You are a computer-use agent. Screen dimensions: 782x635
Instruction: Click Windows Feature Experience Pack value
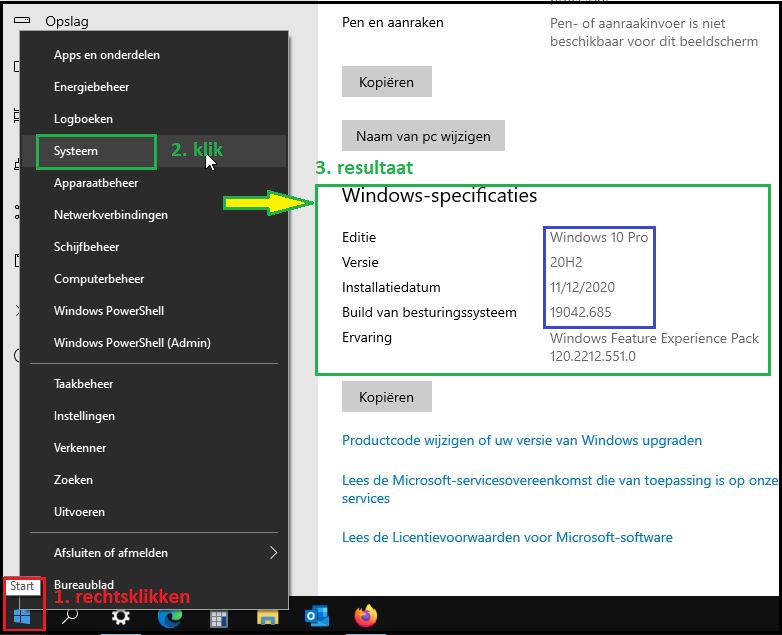click(654, 347)
